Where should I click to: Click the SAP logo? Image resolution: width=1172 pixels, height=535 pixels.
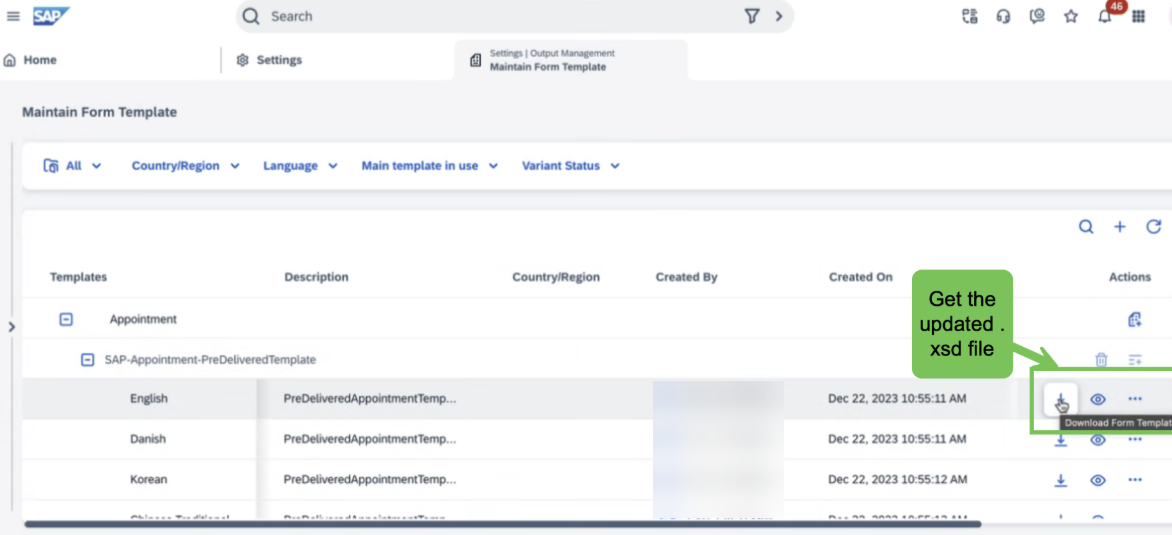tap(51, 16)
